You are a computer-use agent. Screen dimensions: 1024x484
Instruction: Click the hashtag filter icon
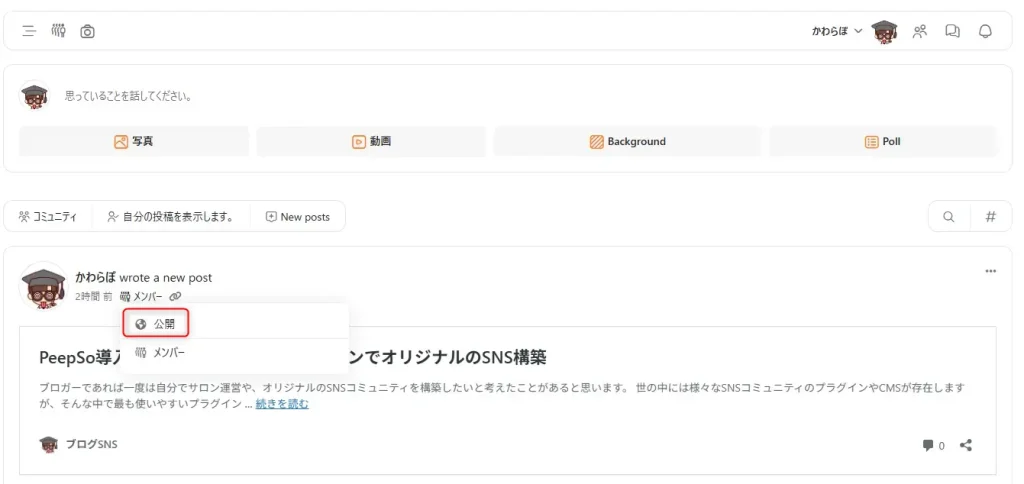pyautogui.click(x=991, y=217)
